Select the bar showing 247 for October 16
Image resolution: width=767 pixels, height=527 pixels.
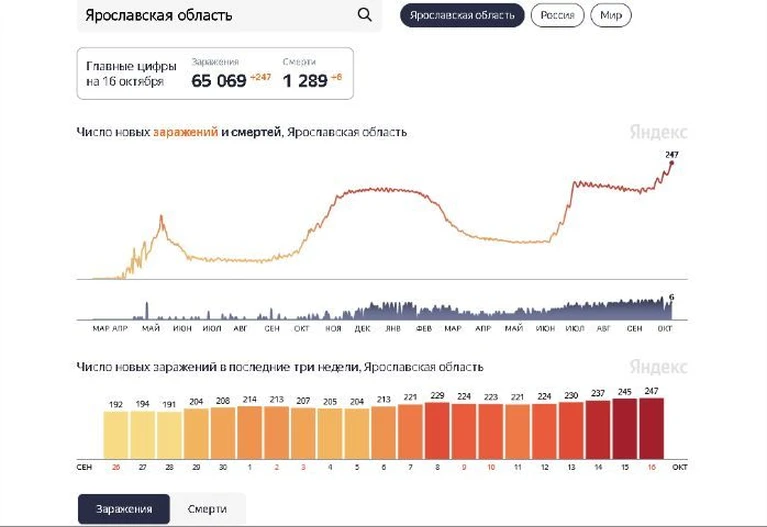tap(651, 429)
